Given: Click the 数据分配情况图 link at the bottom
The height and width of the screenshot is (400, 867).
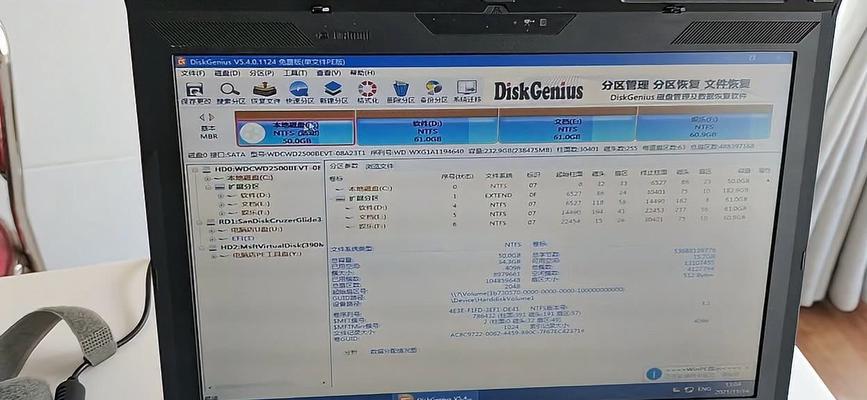Looking at the screenshot, I should click(x=393, y=350).
